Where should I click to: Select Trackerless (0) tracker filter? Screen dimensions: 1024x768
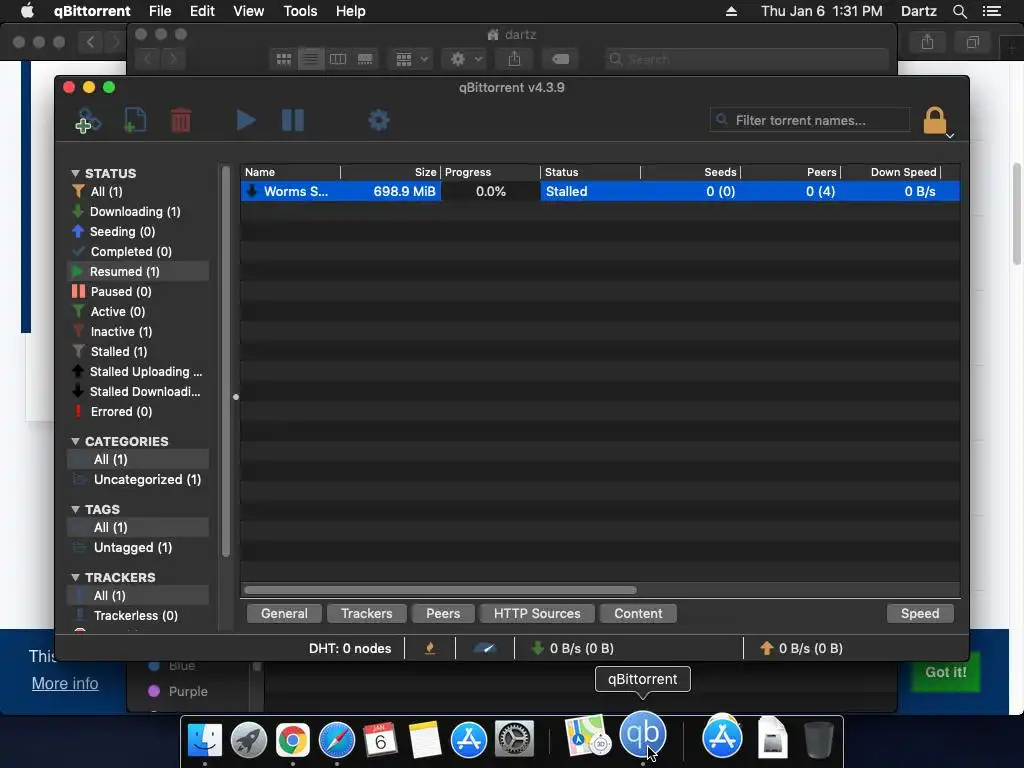click(138, 616)
